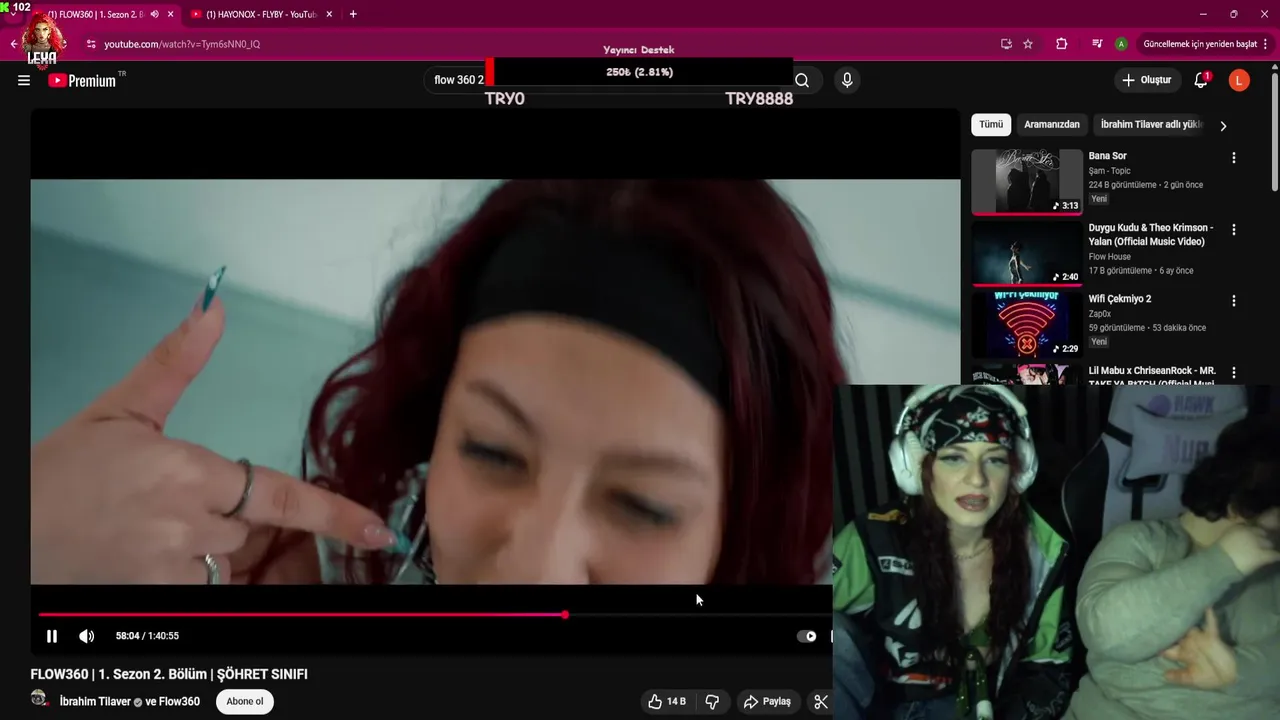This screenshot has height=720, width=1280.
Task: Start voice search with microphone icon
Action: pyautogui.click(x=847, y=80)
